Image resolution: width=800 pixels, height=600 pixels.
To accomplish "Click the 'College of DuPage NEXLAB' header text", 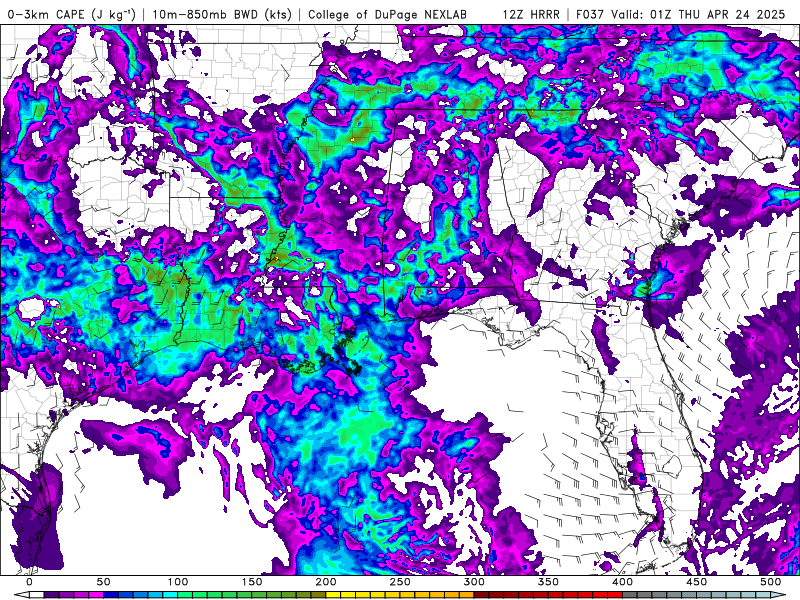I will pos(387,14).
